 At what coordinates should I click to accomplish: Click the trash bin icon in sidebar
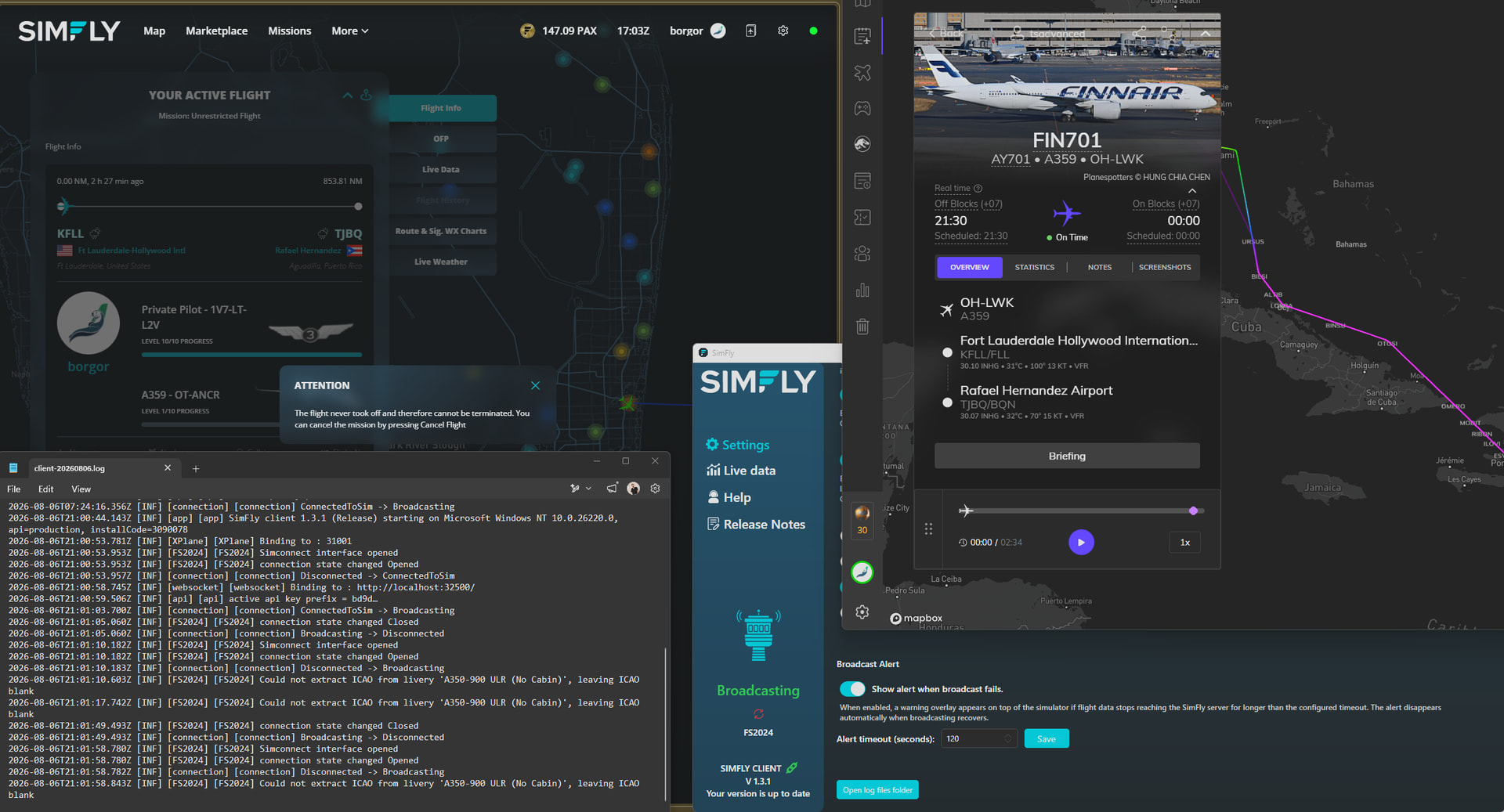tap(862, 327)
